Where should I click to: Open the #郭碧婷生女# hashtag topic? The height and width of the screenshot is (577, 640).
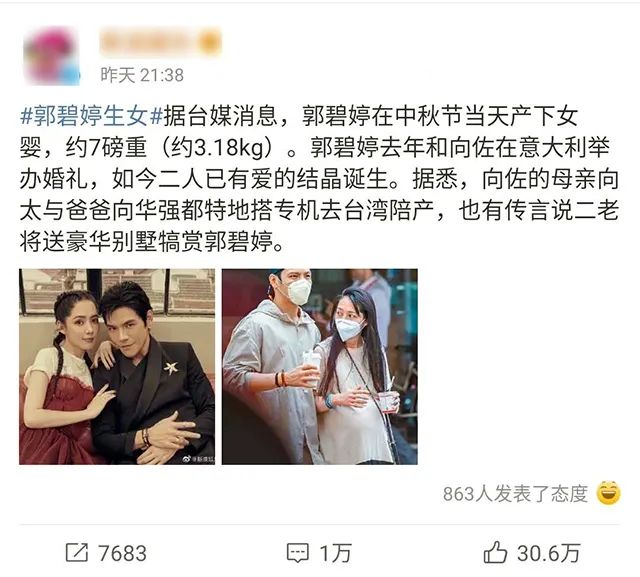(x=91, y=117)
